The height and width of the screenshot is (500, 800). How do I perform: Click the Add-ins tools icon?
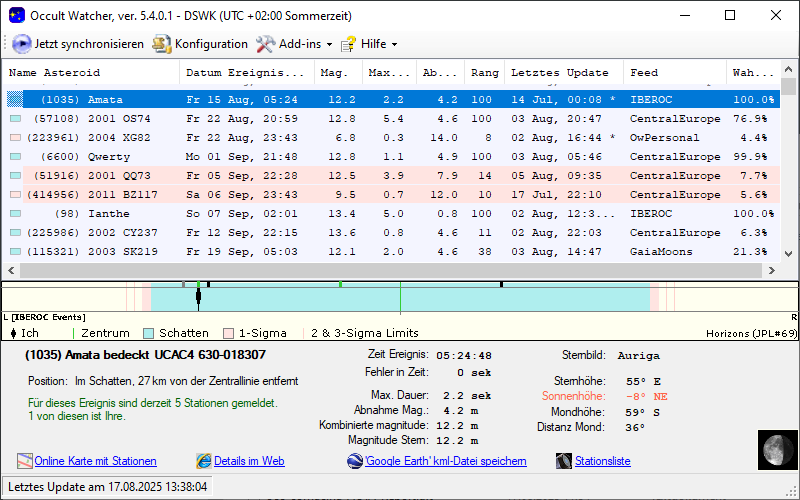[x=265, y=44]
